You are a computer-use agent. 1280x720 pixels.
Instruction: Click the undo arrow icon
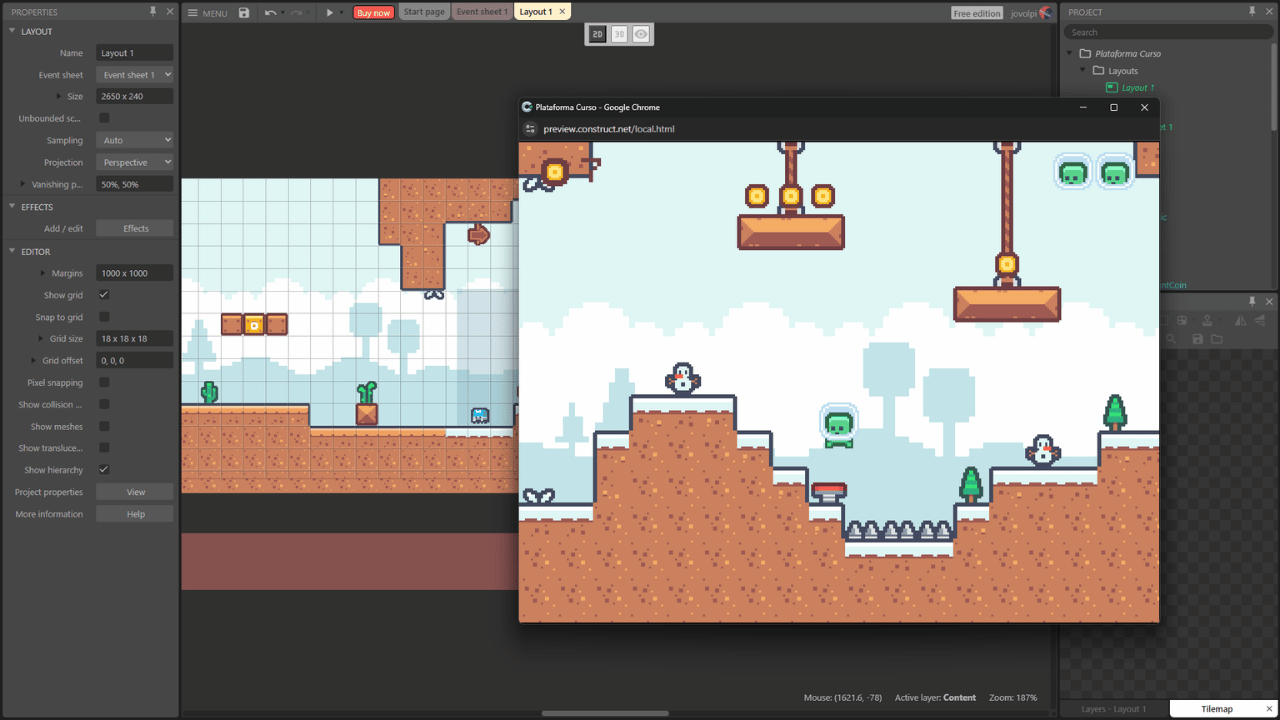tap(270, 13)
